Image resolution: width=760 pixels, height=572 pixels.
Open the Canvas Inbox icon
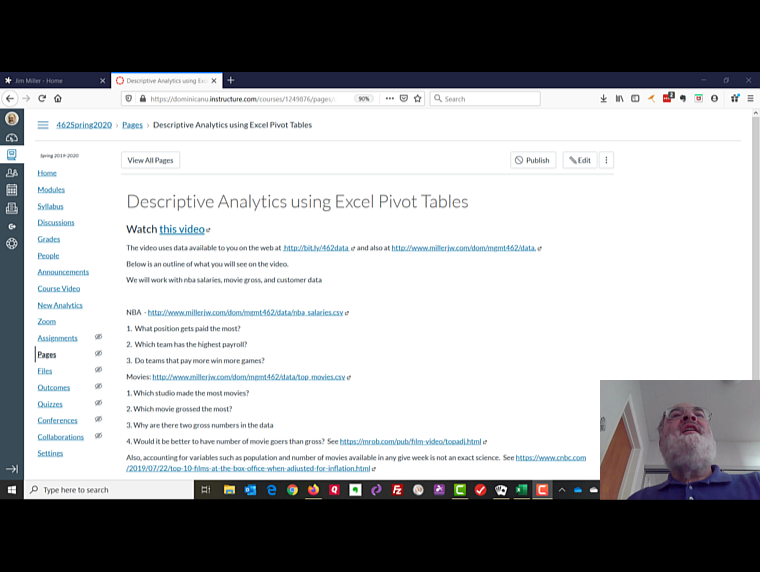point(12,208)
